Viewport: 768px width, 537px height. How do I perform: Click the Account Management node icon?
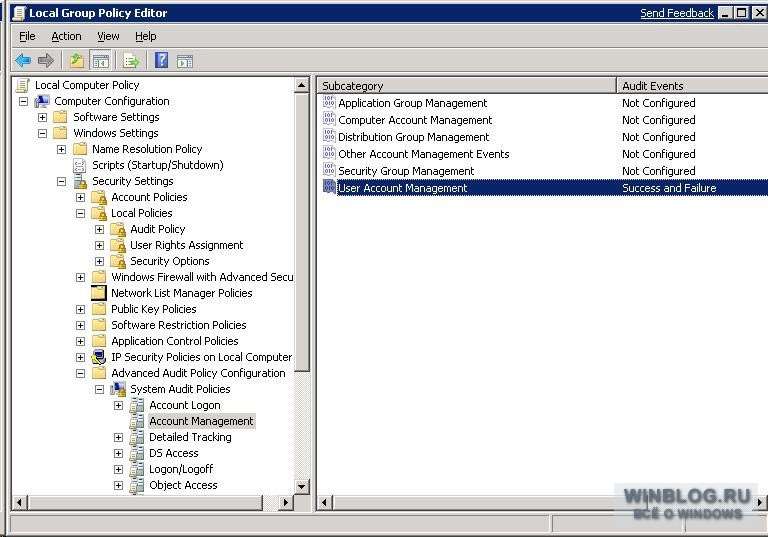click(137, 421)
